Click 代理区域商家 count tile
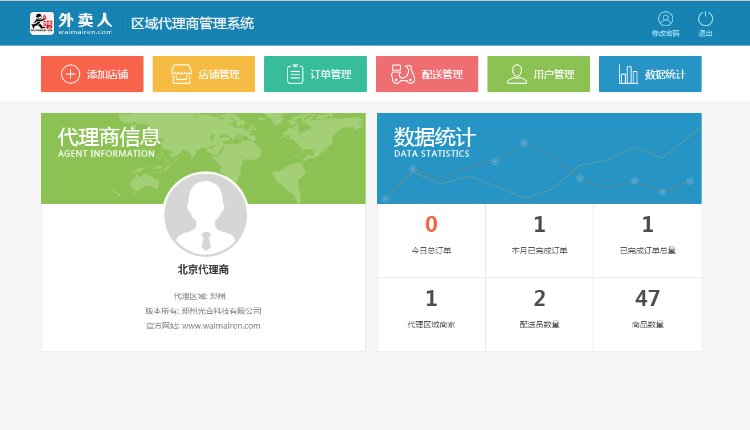Image resolution: width=750 pixels, height=430 pixels. pyautogui.click(x=431, y=314)
